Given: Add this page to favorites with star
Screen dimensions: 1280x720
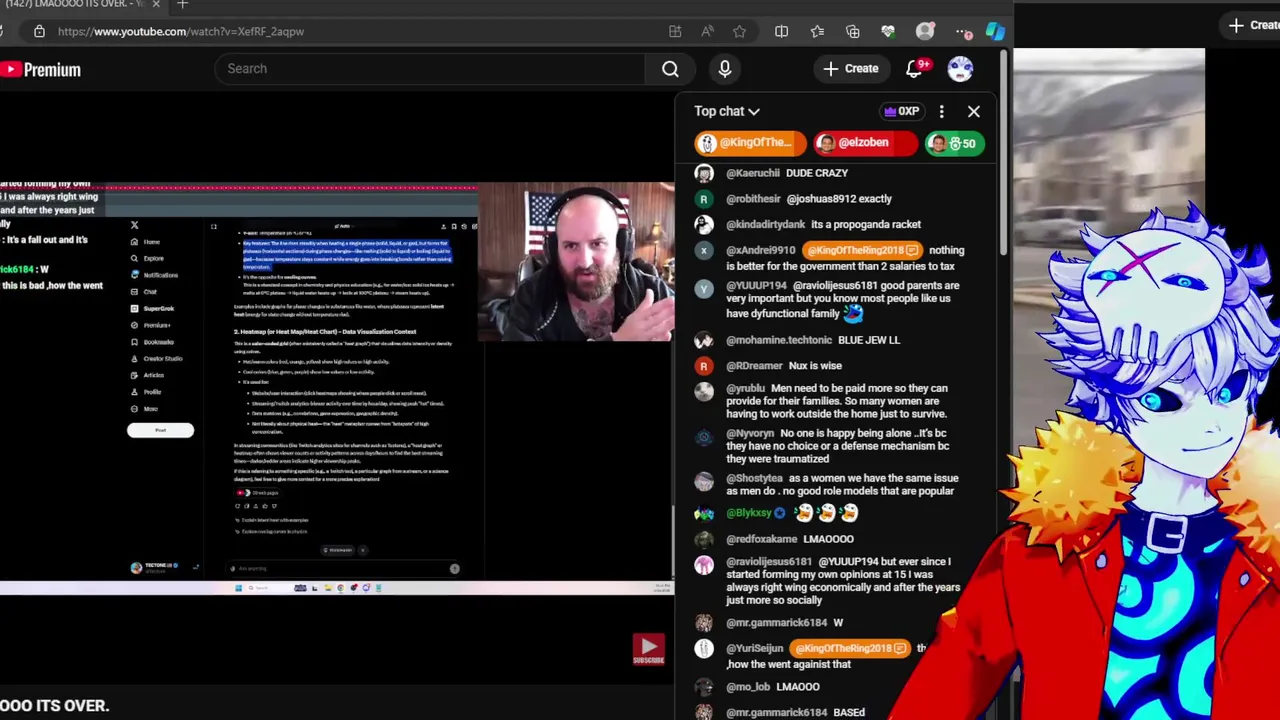Looking at the screenshot, I should tap(739, 31).
